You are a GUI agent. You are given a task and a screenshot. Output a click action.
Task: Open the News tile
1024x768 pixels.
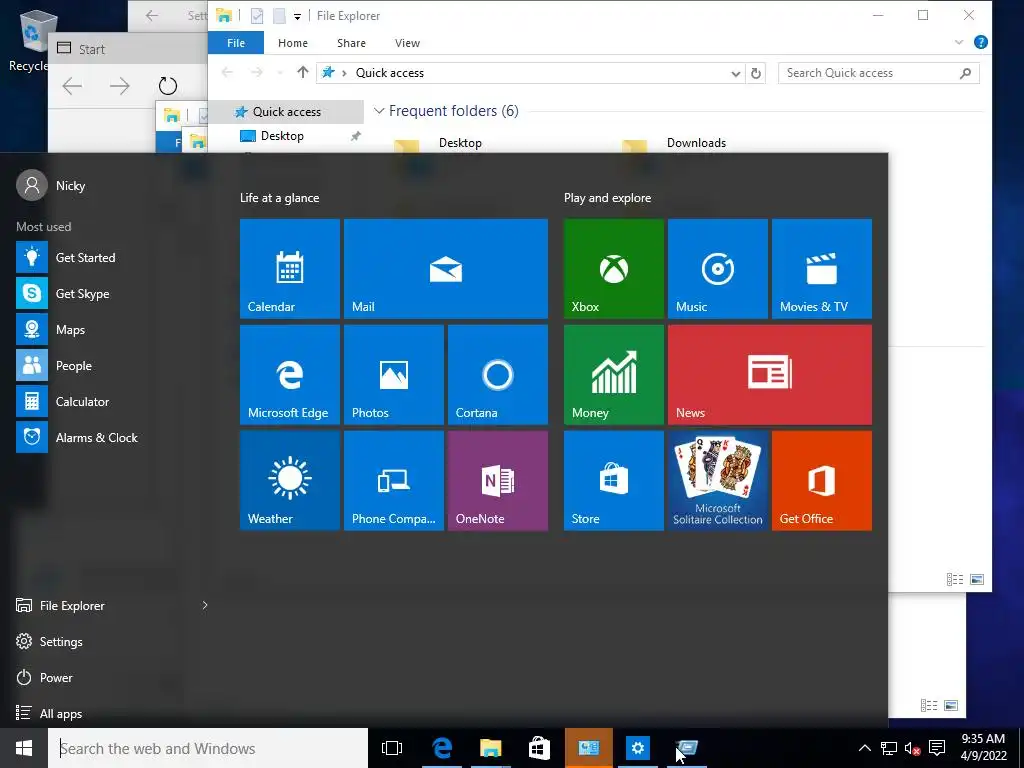tap(770, 375)
